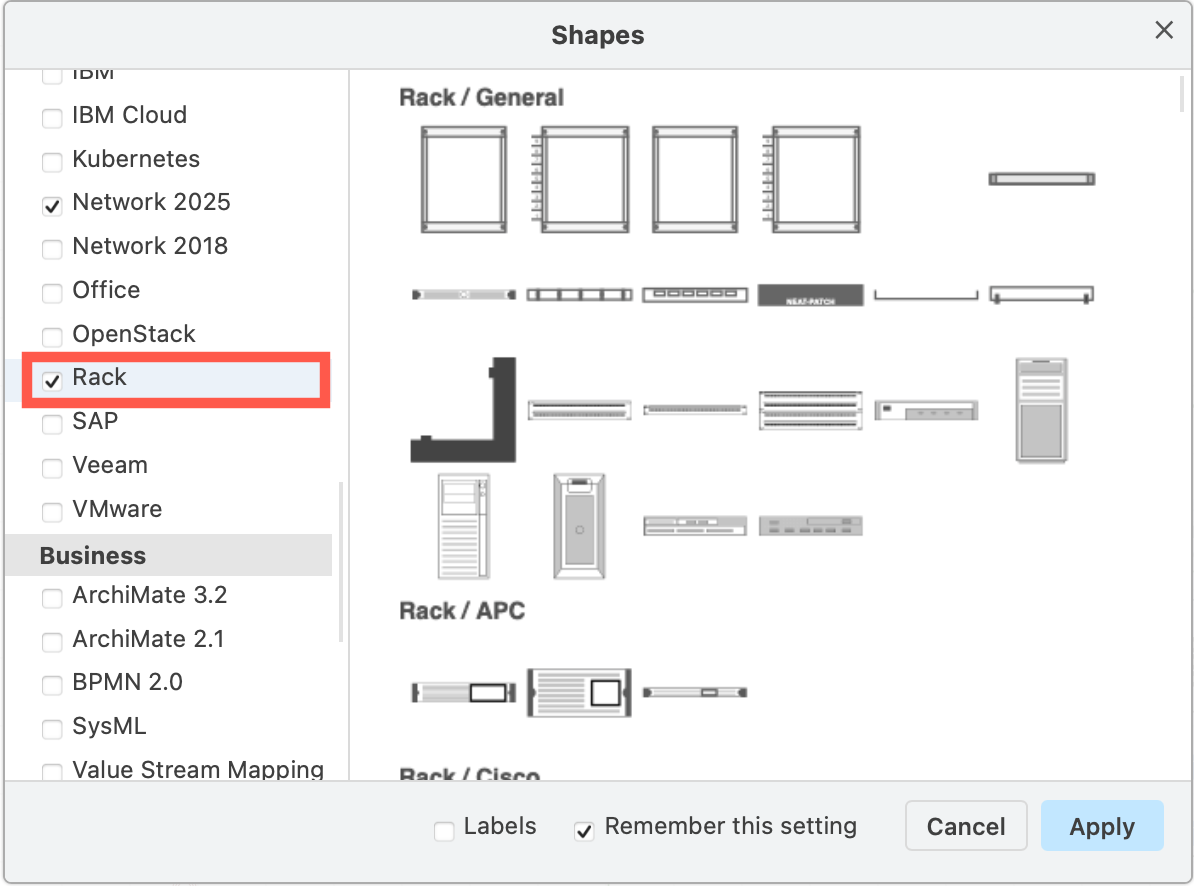Uncheck the Rack library

[x=52, y=381]
